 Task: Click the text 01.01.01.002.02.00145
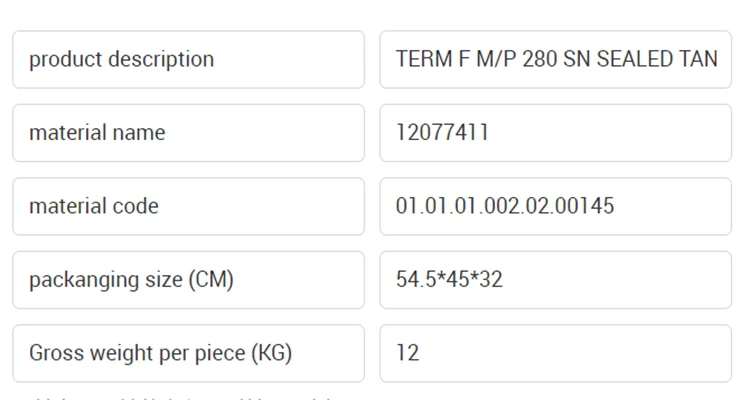pyautogui.click(x=505, y=206)
